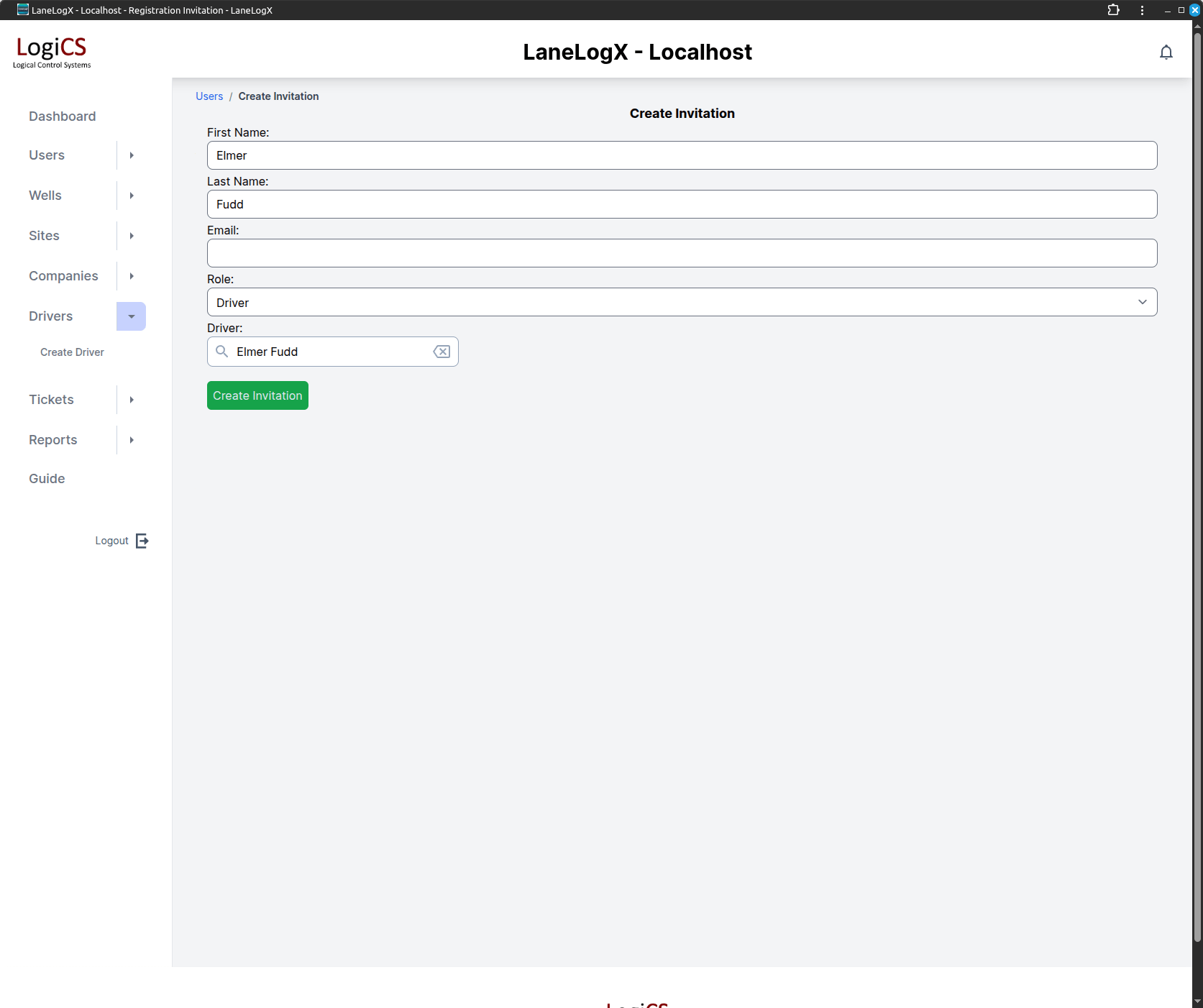
Task: Open the Guide menu item
Action: pos(47,479)
